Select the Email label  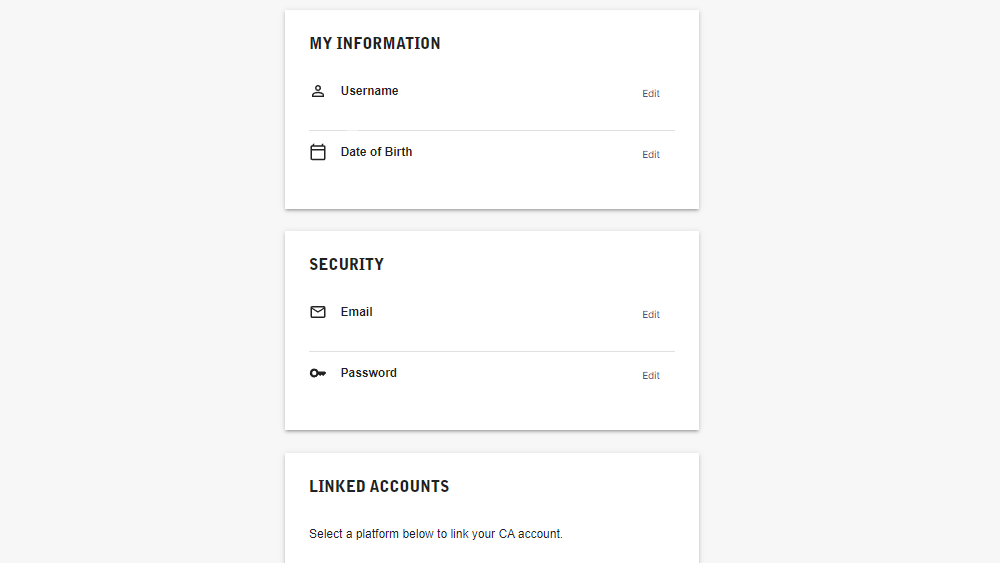click(357, 312)
